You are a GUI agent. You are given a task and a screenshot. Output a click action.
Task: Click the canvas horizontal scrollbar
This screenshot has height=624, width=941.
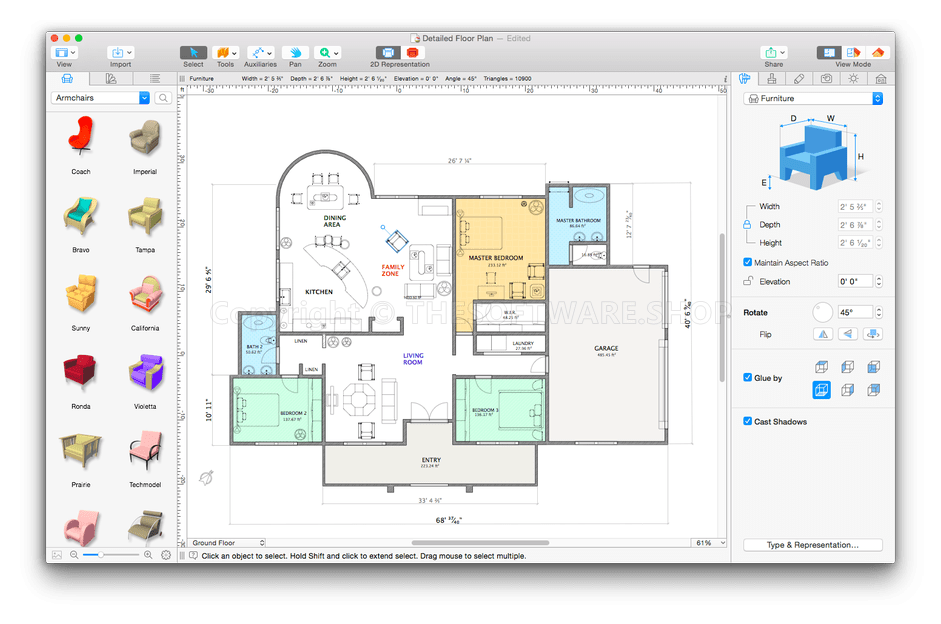[480, 542]
